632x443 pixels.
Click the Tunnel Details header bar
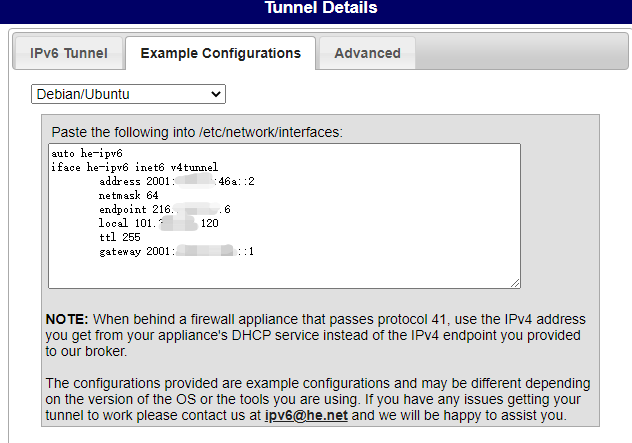pyautogui.click(x=316, y=10)
